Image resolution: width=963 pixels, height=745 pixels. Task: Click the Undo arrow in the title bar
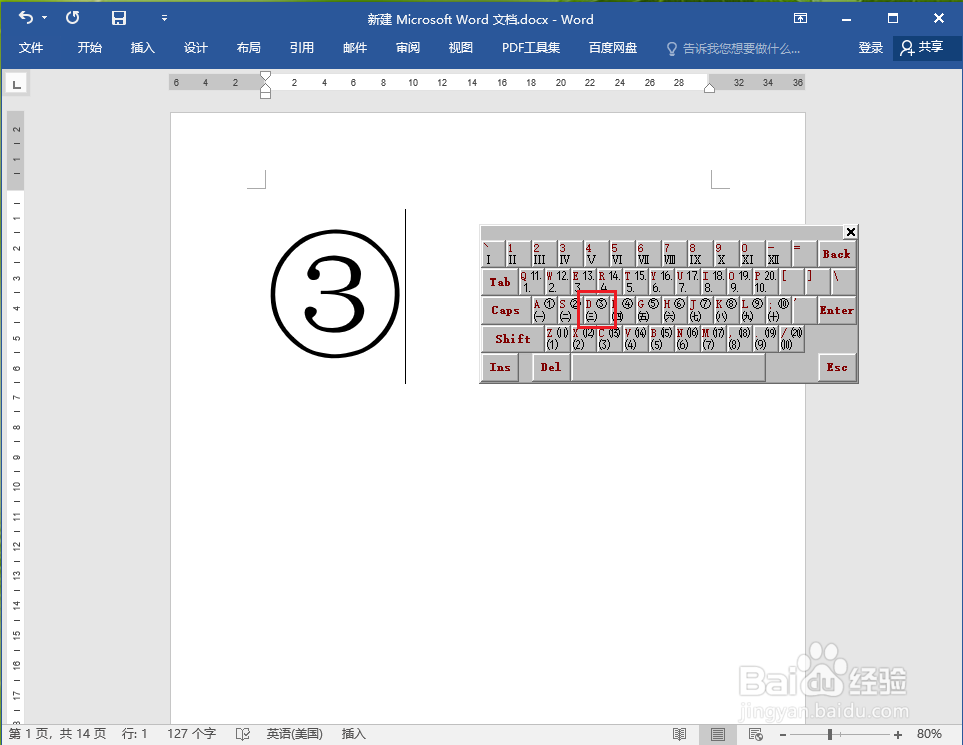point(26,18)
